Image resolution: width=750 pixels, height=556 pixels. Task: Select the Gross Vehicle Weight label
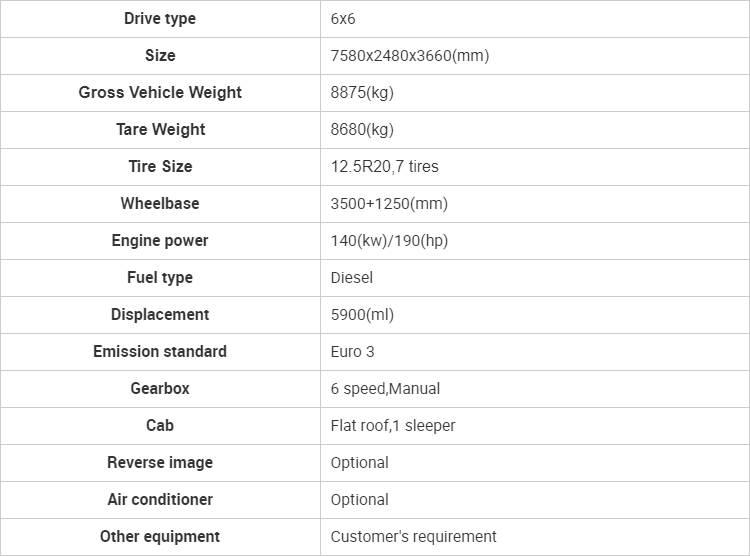point(160,92)
